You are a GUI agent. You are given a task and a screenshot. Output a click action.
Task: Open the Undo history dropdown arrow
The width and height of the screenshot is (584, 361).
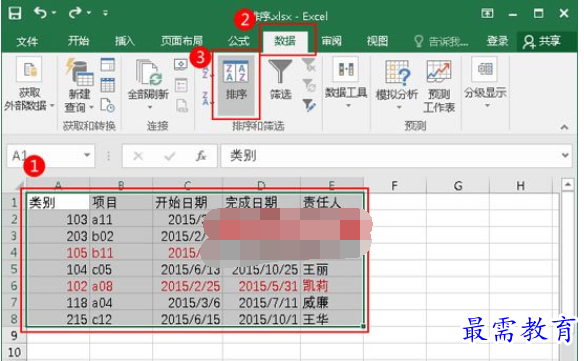(x=54, y=13)
